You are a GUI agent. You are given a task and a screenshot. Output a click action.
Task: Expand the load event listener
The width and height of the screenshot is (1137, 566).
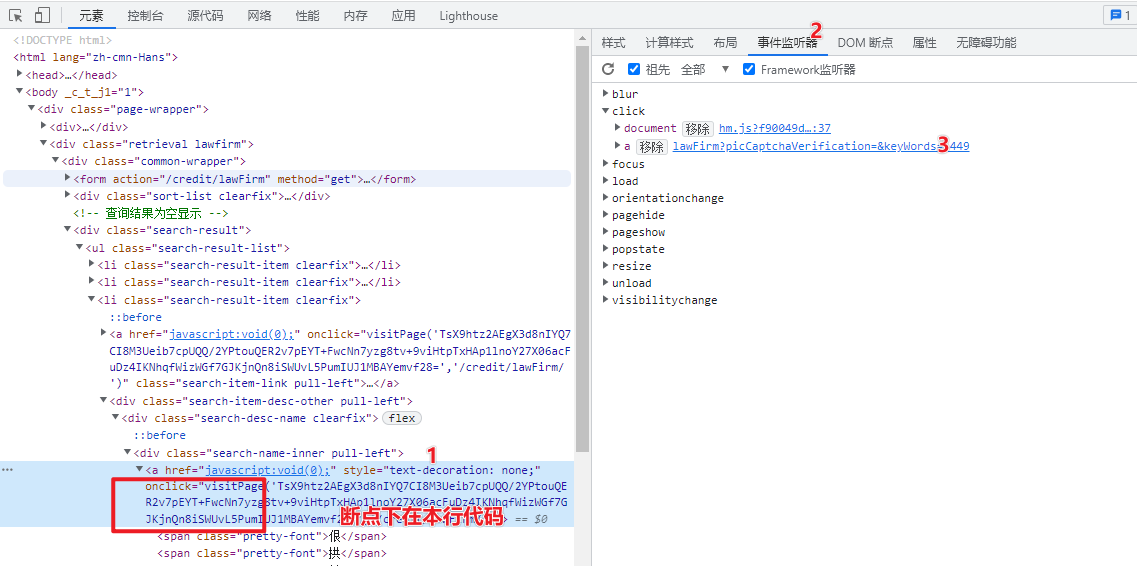click(605, 181)
